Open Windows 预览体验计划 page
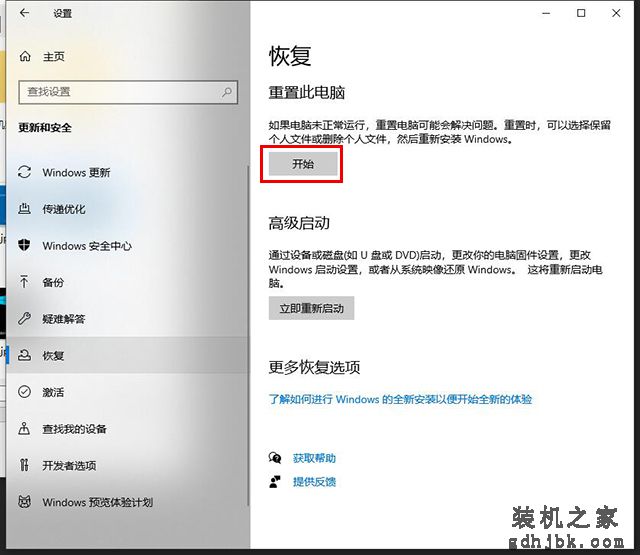Image resolution: width=640 pixels, height=555 pixels. pos(127,502)
